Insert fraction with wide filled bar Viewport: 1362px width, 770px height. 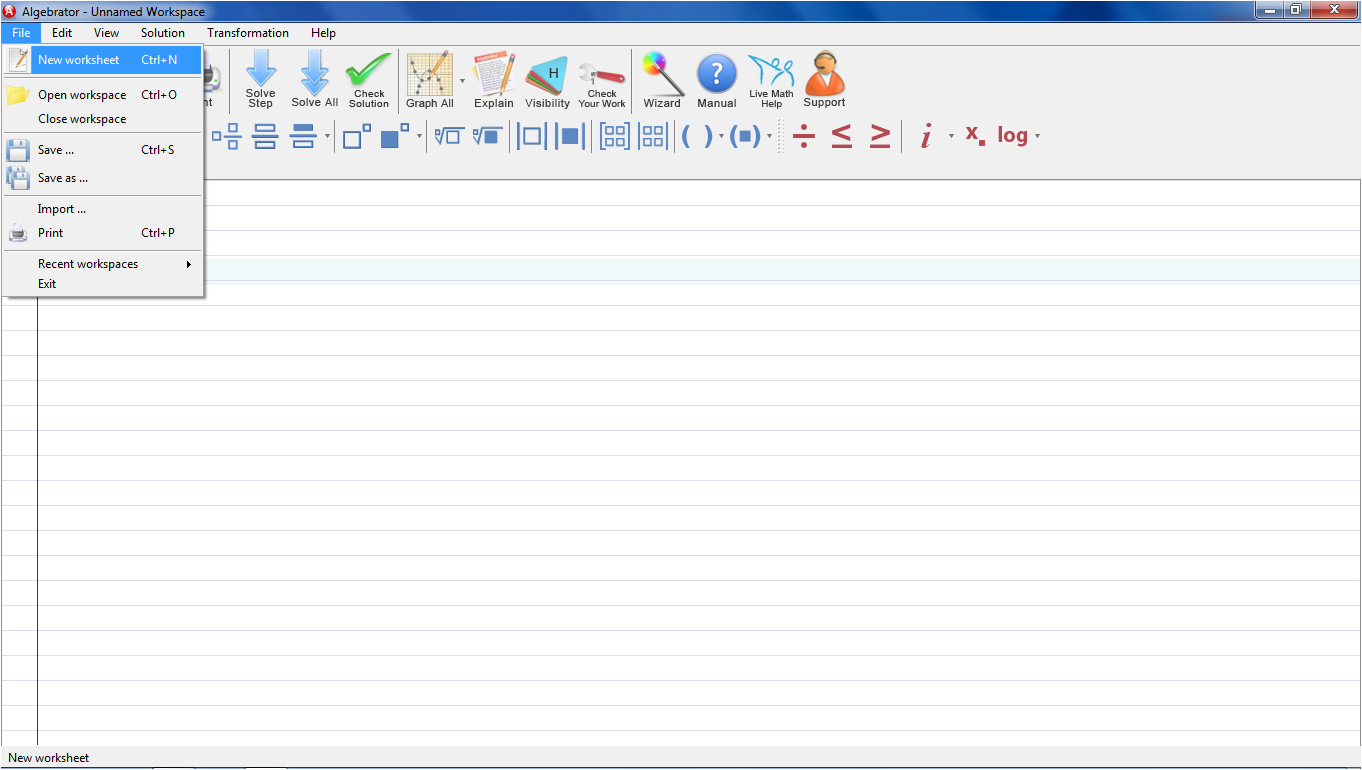click(x=303, y=136)
